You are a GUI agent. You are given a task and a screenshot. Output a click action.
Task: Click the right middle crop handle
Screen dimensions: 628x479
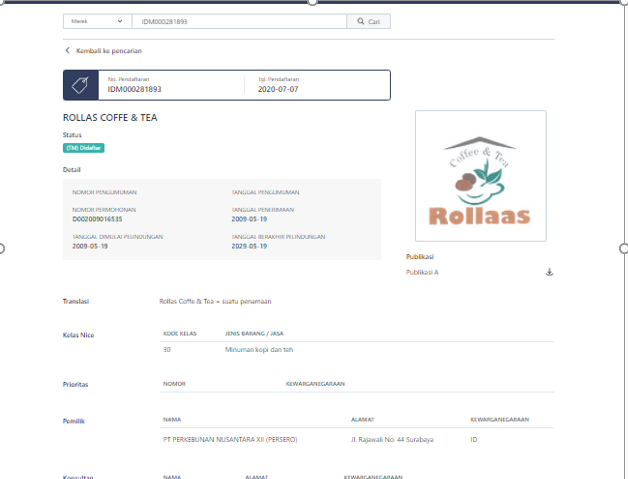coord(625,247)
